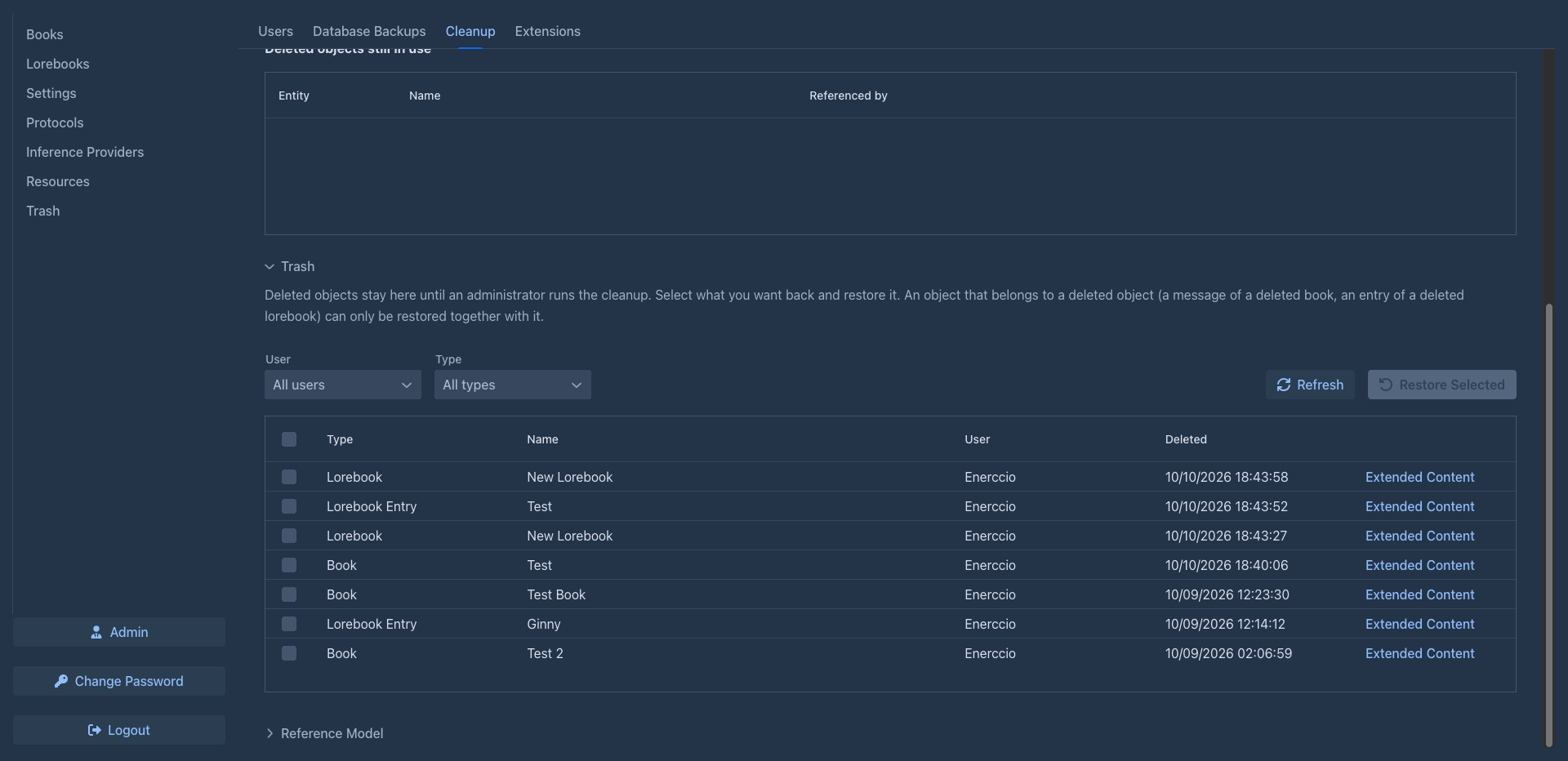The height and width of the screenshot is (761, 1568).
Task: Open Protocols in the sidebar
Action: 55,122
